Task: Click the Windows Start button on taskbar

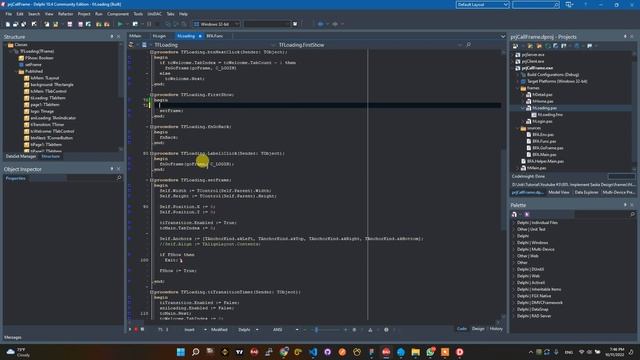Action: [181, 352]
